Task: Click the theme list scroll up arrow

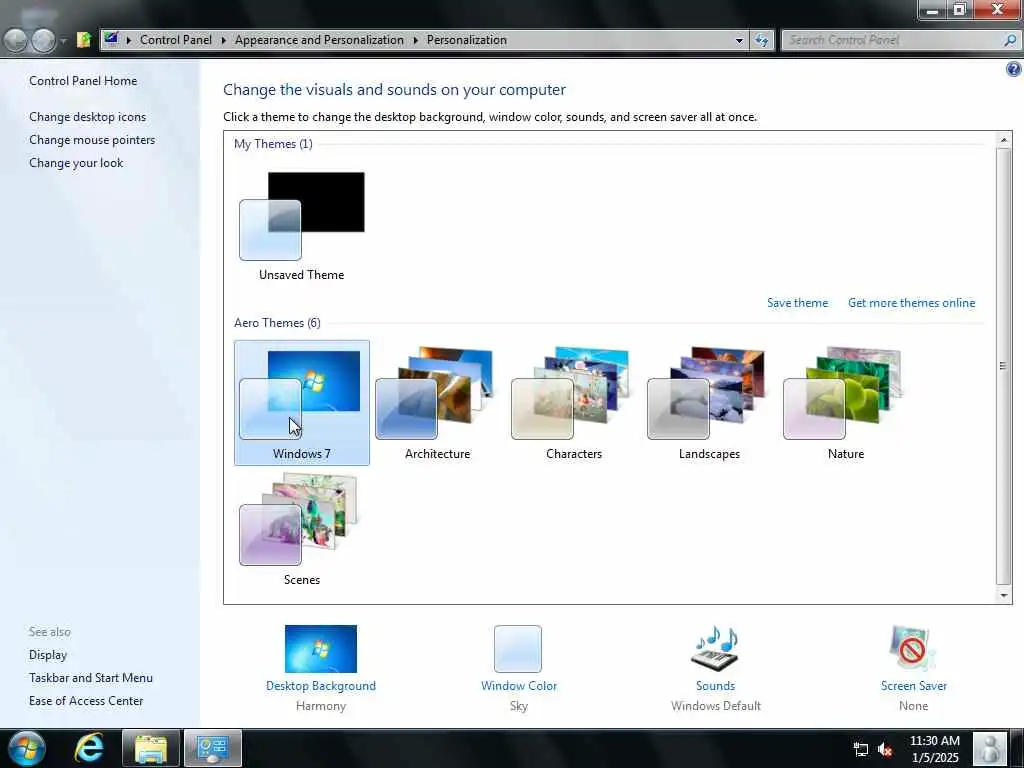Action: tap(1004, 139)
